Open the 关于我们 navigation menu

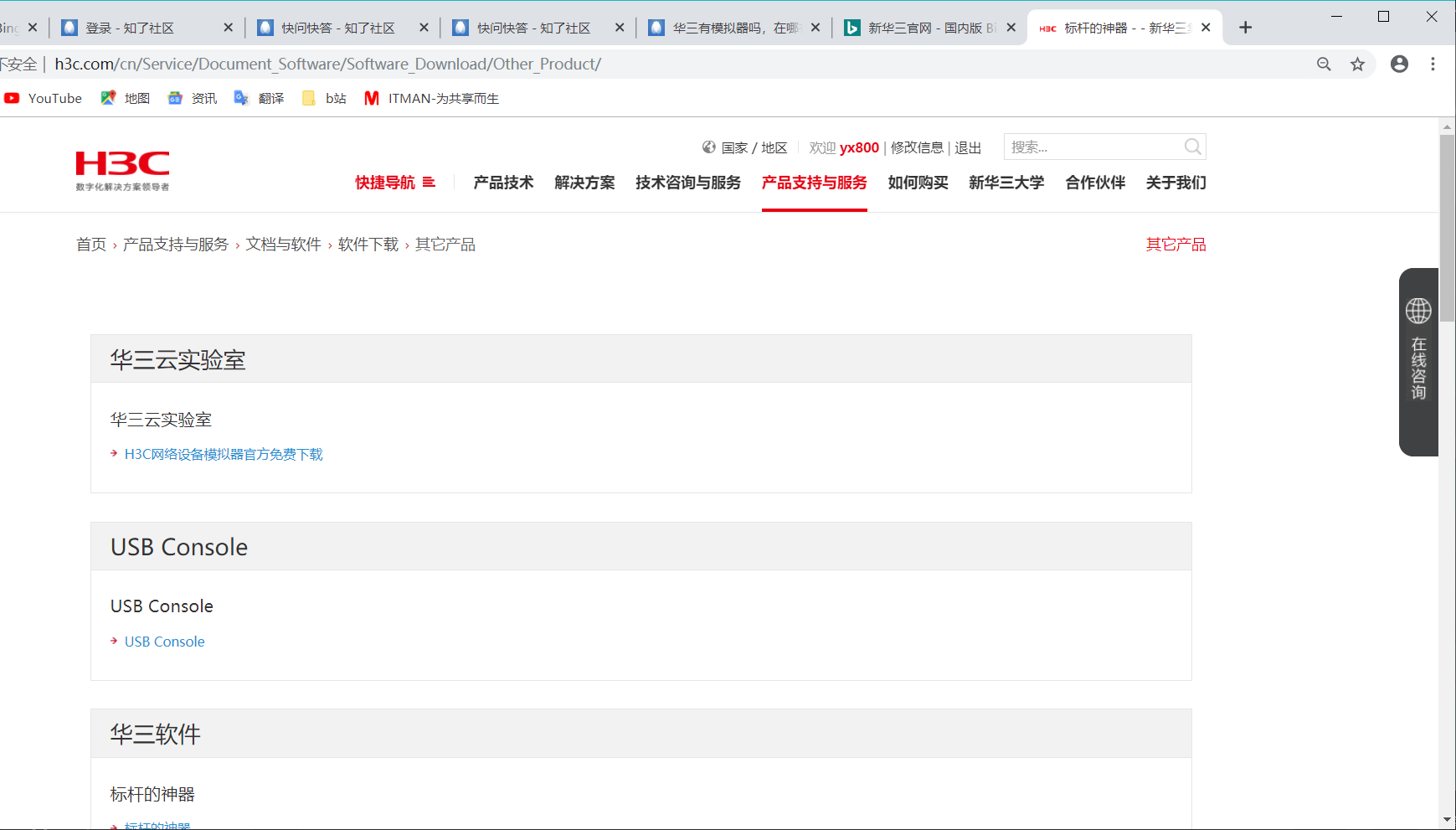(x=1176, y=183)
